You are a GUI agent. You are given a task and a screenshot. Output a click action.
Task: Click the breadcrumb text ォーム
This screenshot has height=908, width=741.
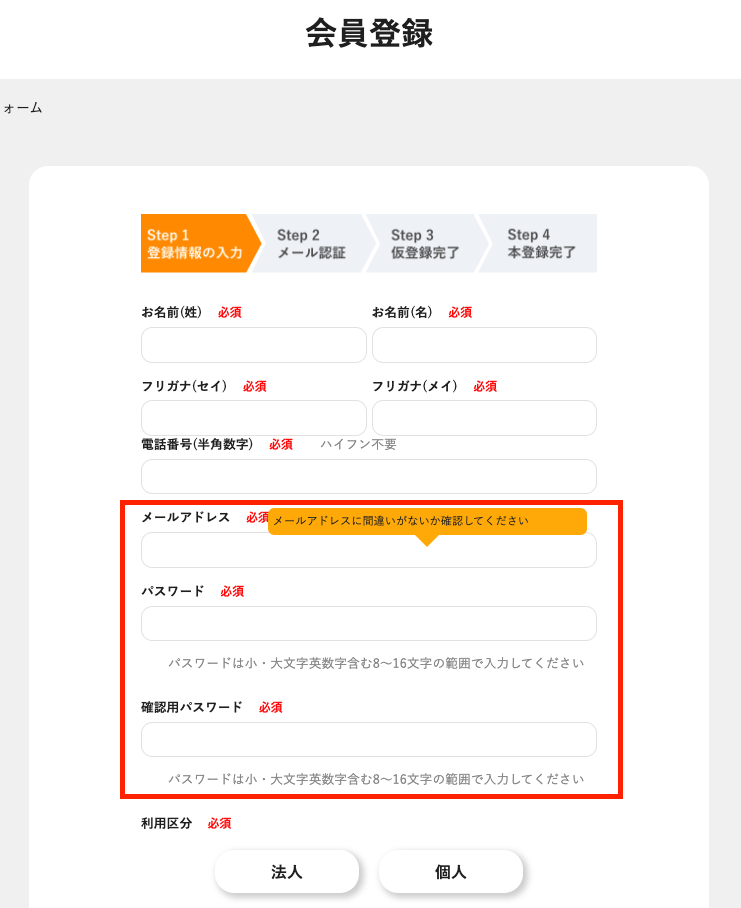coord(23,108)
